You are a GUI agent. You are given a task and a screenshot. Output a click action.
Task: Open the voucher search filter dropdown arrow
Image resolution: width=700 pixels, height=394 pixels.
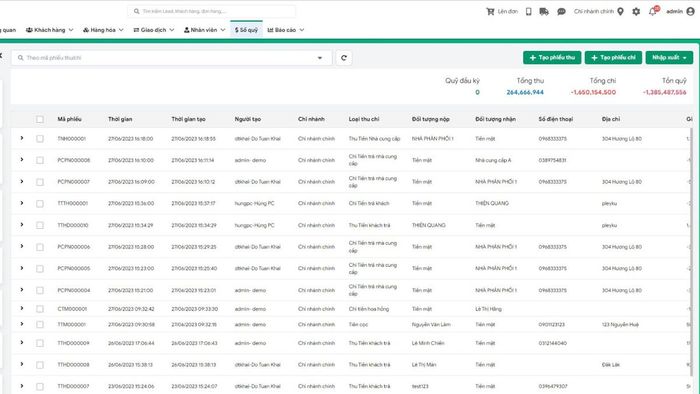click(x=320, y=58)
